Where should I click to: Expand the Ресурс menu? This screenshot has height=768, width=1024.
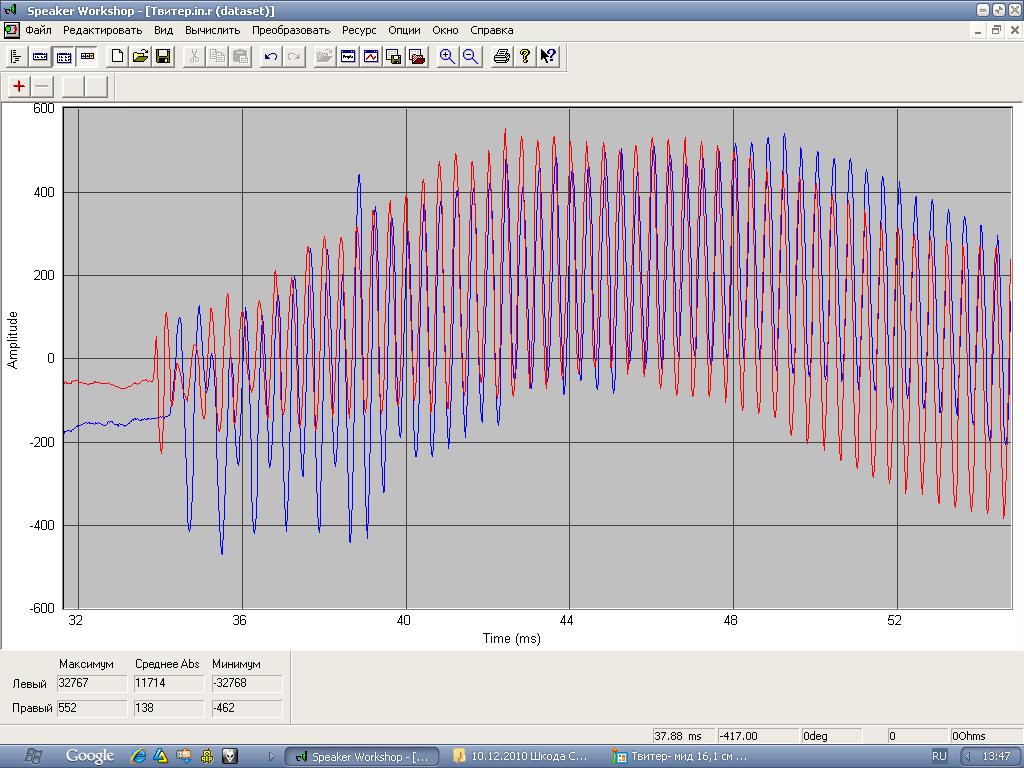(359, 30)
